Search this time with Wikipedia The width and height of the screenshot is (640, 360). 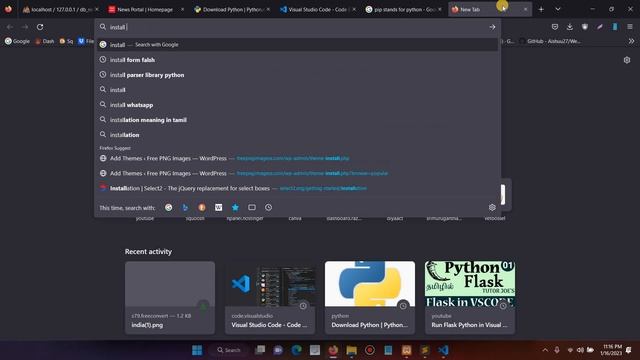218,207
